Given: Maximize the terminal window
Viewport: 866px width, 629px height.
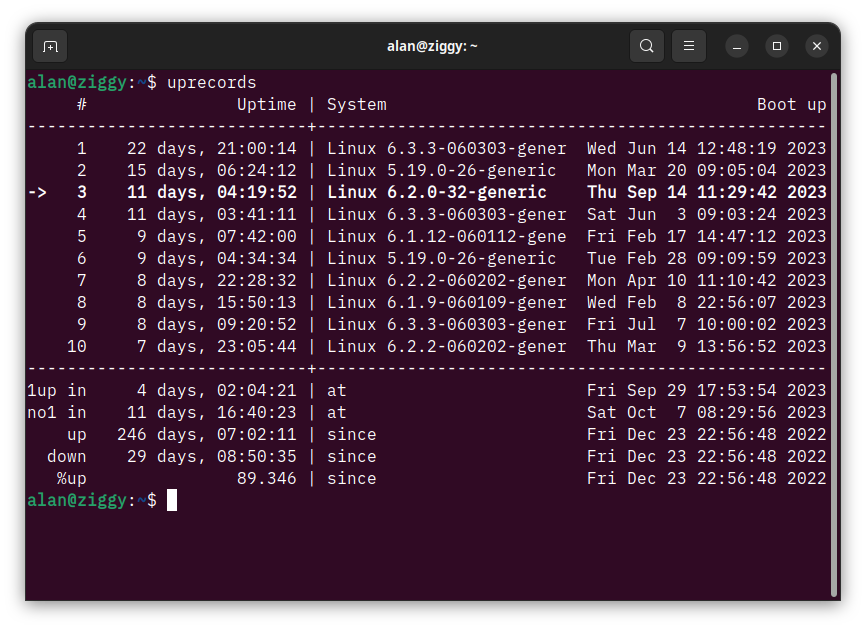Looking at the screenshot, I should [777, 46].
